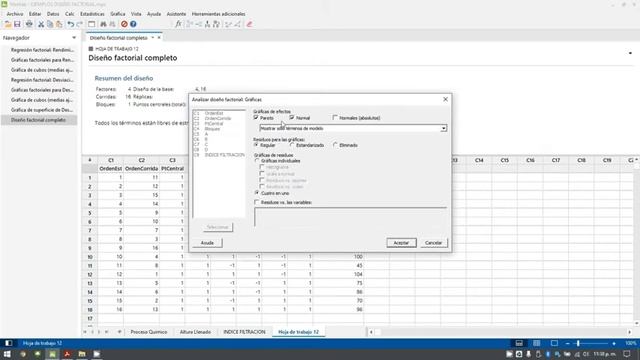Viewport: 640px width, 360px height.
Task: Open Find with the binoculars icon
Action: [103, 24]
